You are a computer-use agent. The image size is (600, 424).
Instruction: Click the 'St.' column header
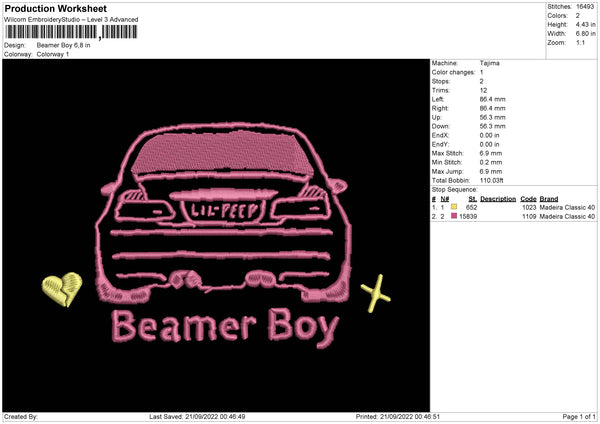coord(473,199)
